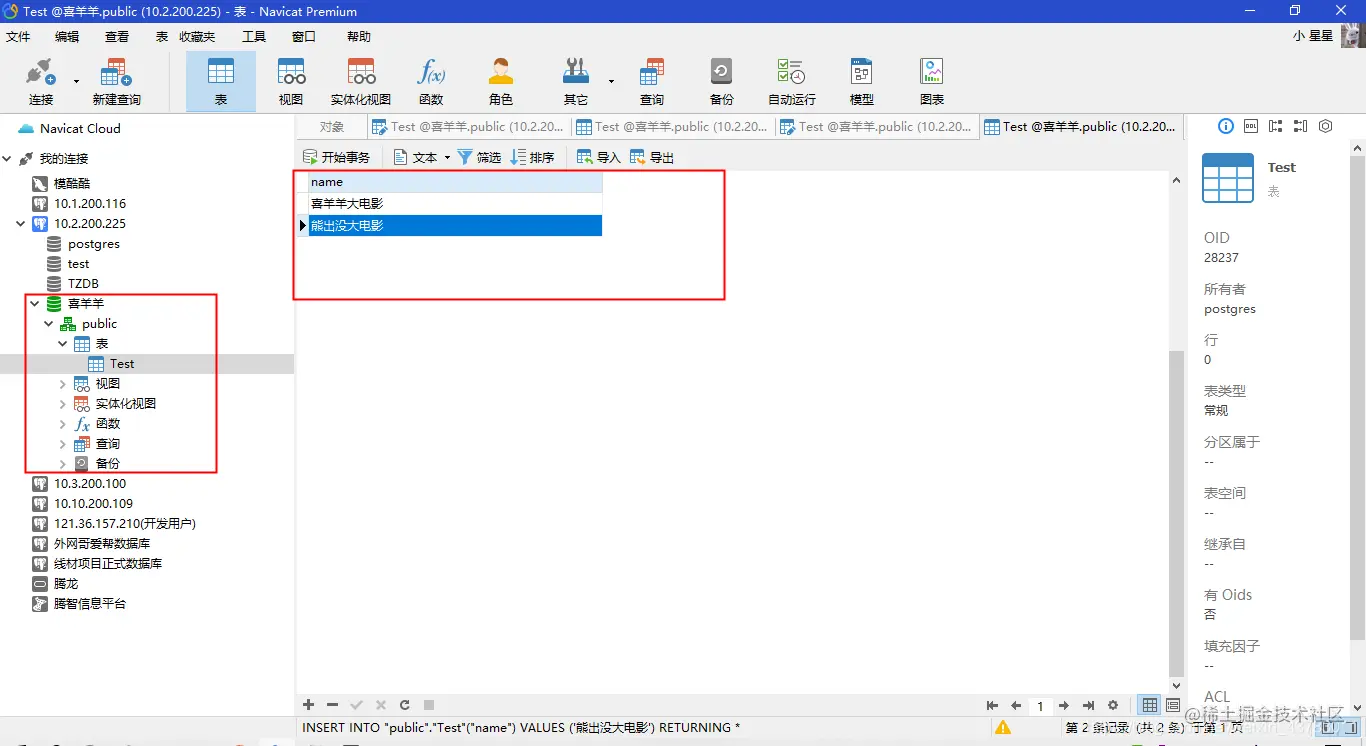Open the 收藏夹 (Favorites) menu
1366x746 pixels.
[x=197, y=36]
